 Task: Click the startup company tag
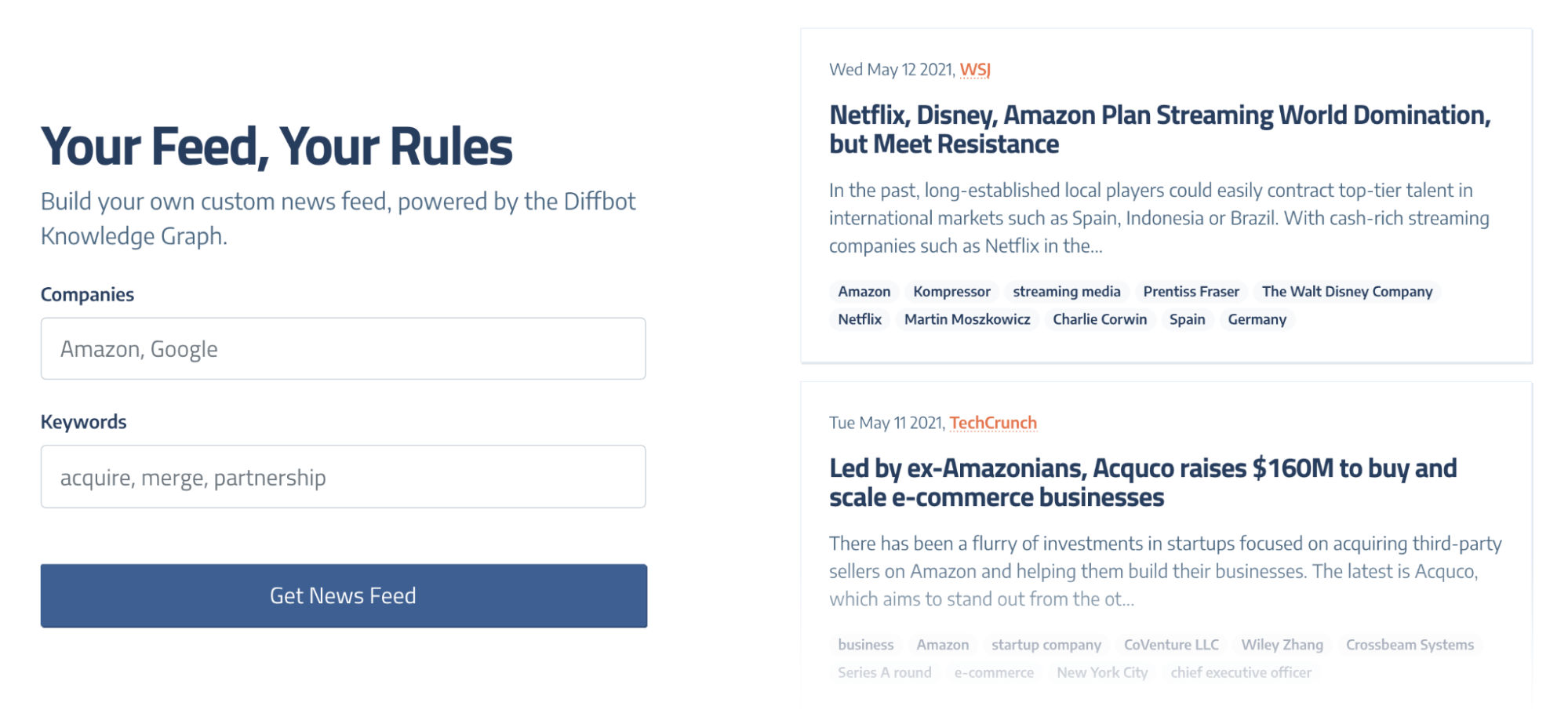click(x=1046, y=645)
